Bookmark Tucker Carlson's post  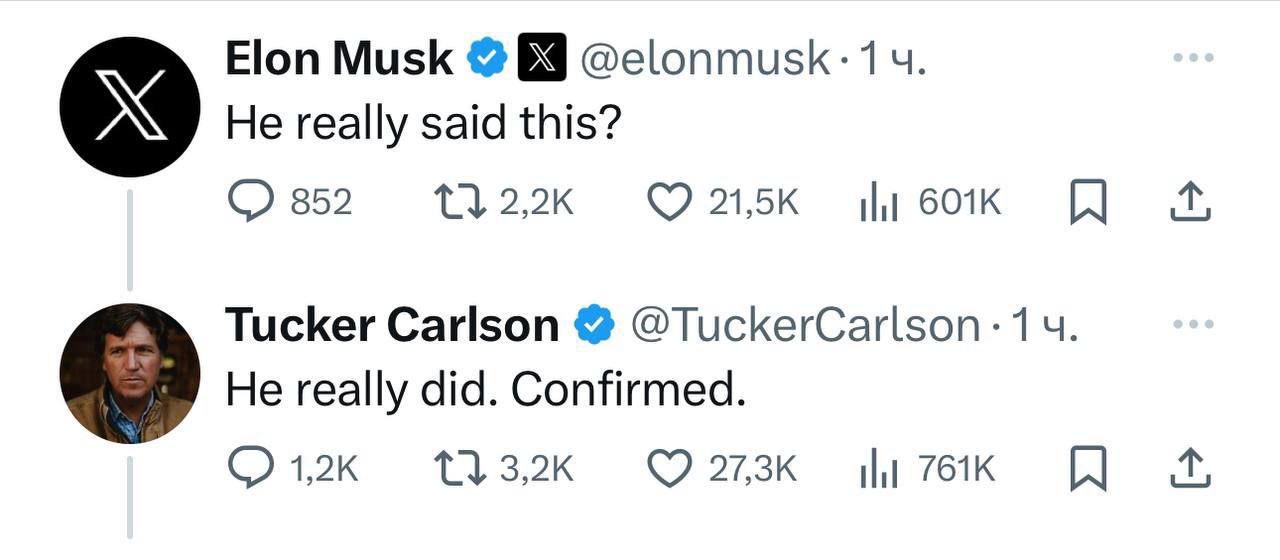(x=1087, y=468)
